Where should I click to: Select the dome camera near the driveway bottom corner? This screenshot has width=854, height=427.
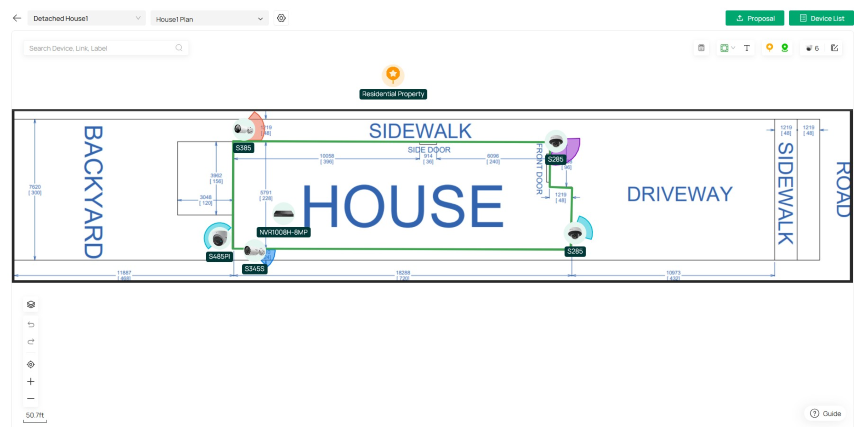pyautogui.click(x=575, y=233)
